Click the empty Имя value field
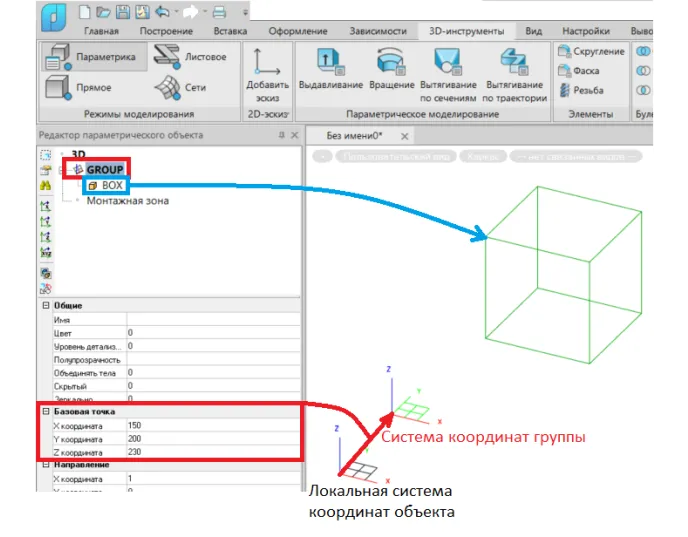688x537 pixels. pos(213,319)
